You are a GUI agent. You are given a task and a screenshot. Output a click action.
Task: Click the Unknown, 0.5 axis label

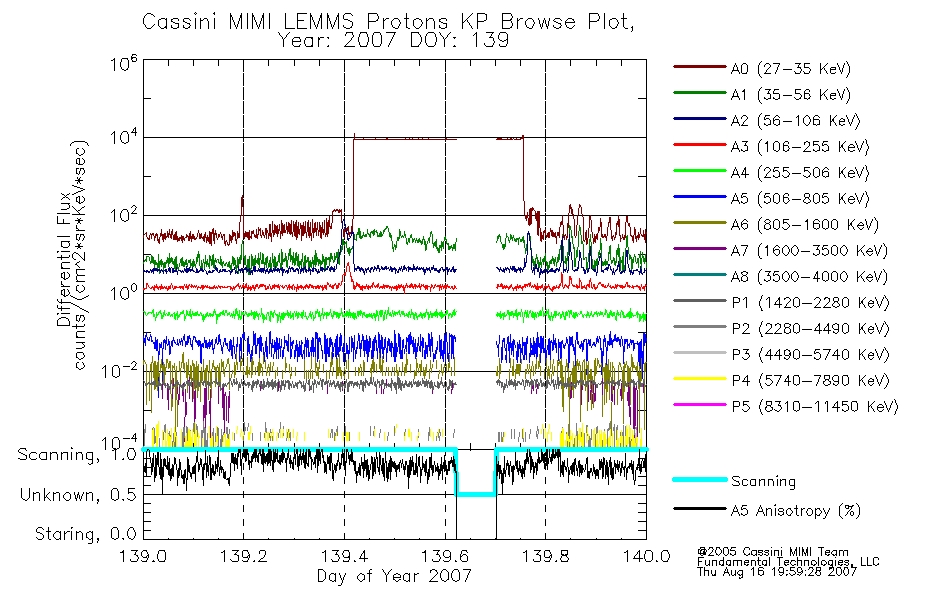click(x=78, y=495)
